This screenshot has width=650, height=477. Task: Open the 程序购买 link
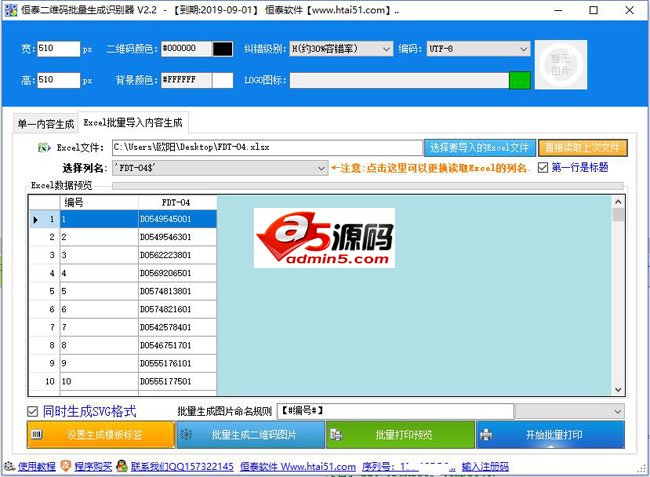pyautogui.click(x=93, y=467)
